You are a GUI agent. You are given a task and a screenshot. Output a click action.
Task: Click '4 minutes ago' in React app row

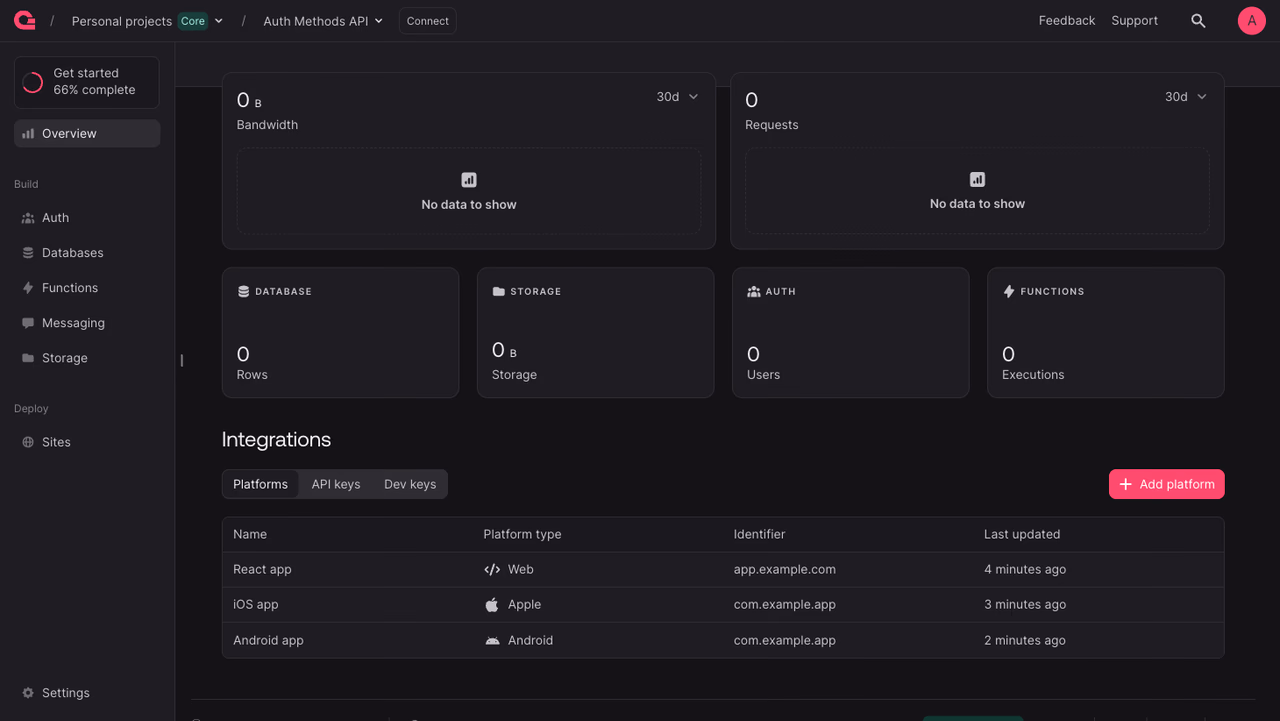click(x=1025, y=570)
